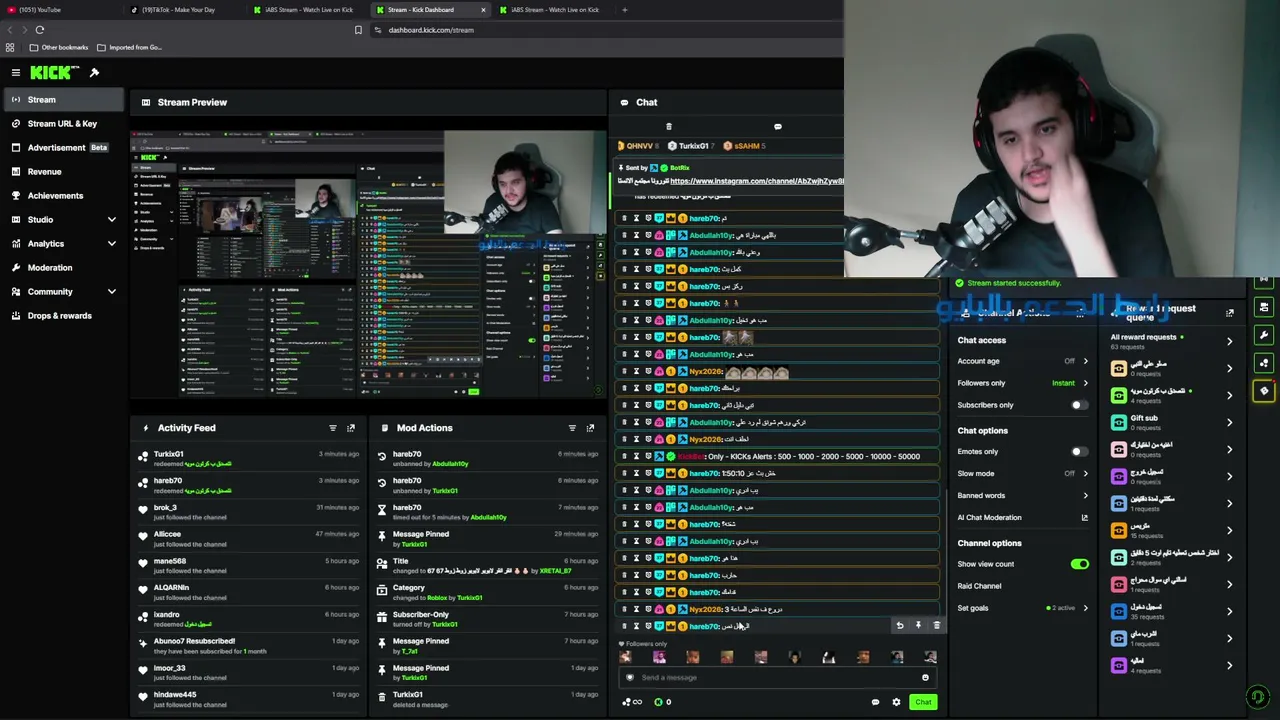Open the Imported from Google bookmarks folder

(130, 47)
